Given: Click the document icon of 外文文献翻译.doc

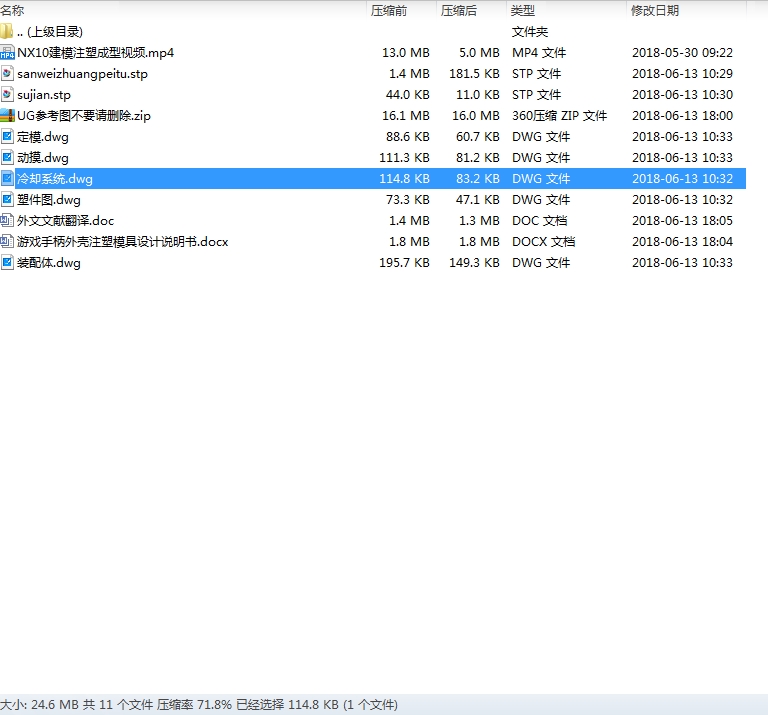Looking at the screenshot, I should click(x=7, y=220).
